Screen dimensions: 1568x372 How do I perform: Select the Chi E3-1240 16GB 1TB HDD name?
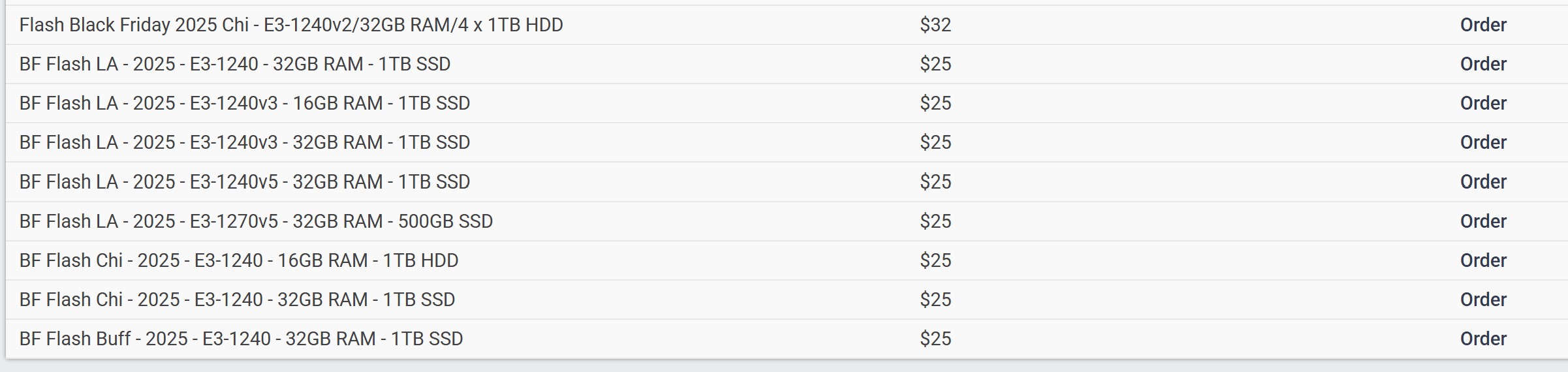coord(239,260)
